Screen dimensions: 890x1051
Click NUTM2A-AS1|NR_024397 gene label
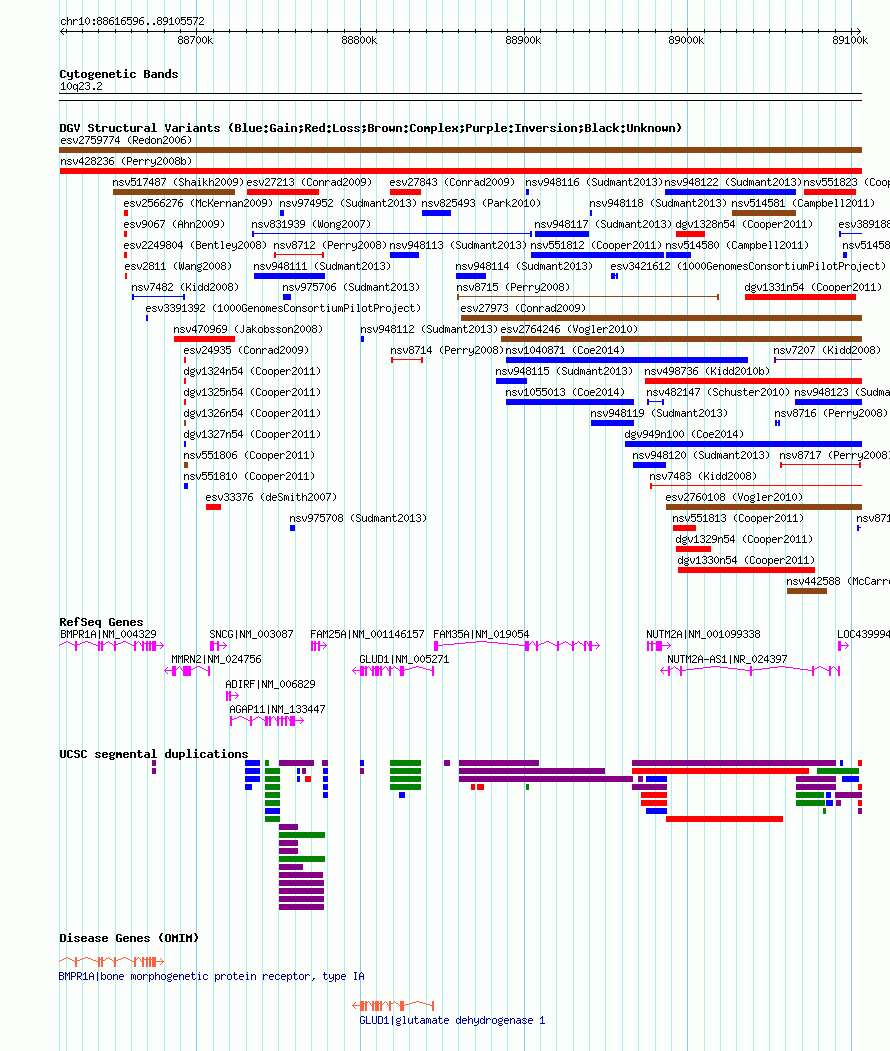point(727,660)
